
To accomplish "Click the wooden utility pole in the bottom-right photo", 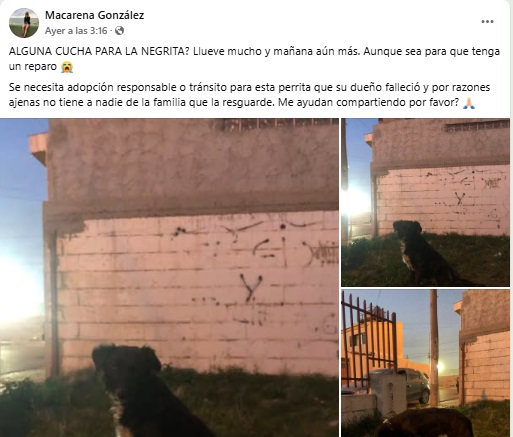I will (x=434, y=348).
